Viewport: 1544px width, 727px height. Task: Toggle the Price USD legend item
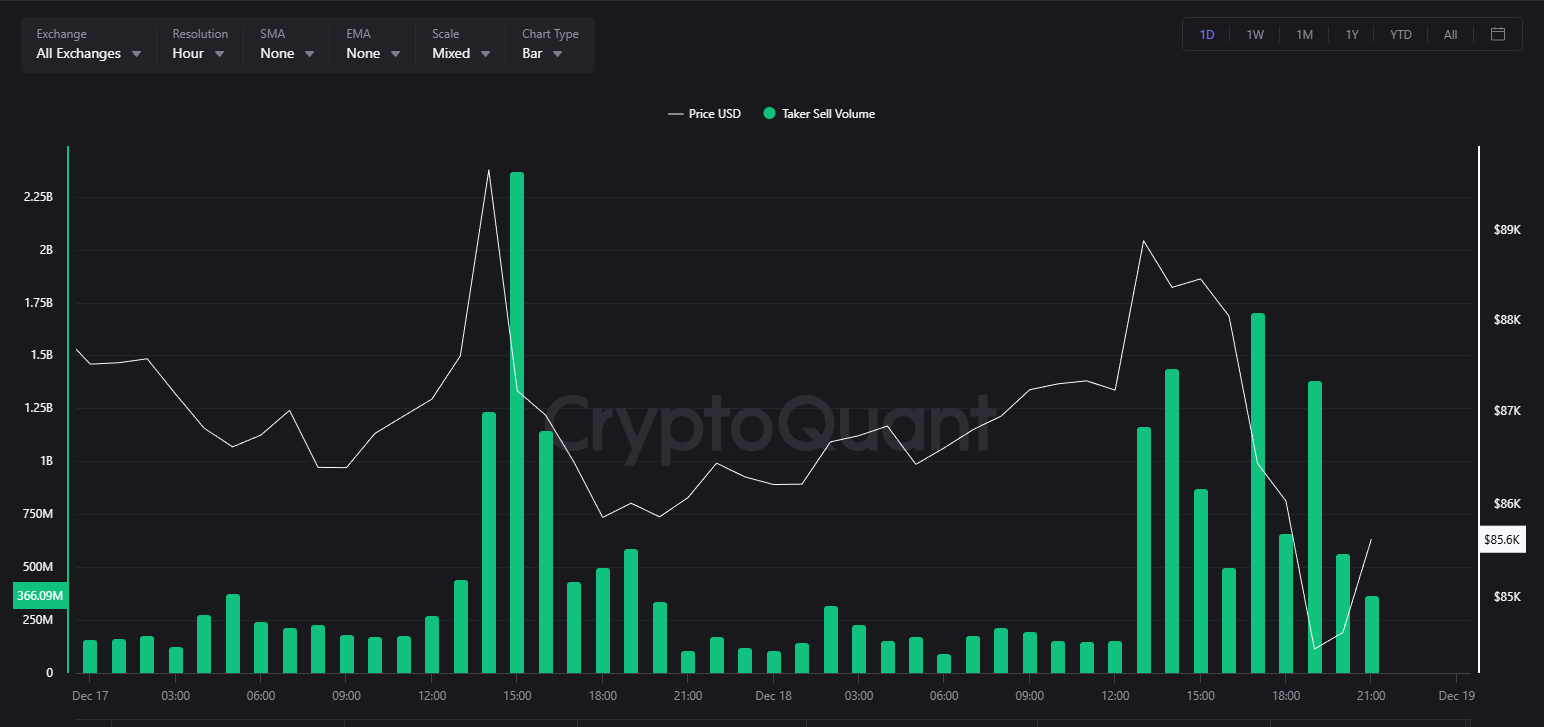[x=703, y=113]
